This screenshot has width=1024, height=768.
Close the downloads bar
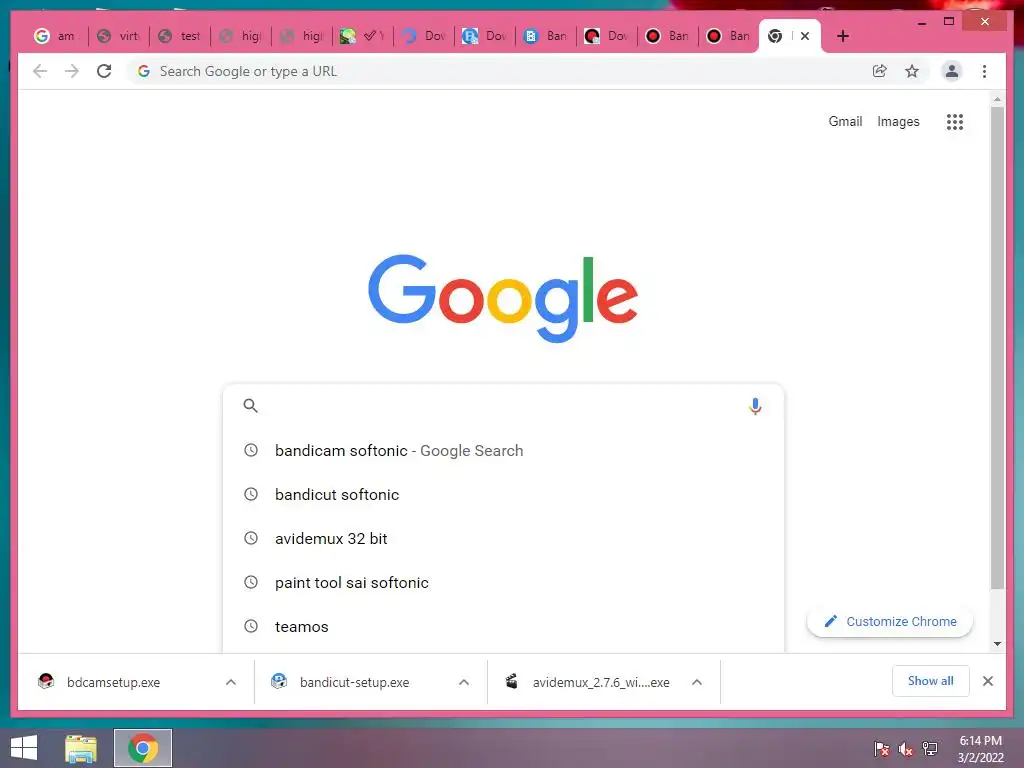(987, 681)
